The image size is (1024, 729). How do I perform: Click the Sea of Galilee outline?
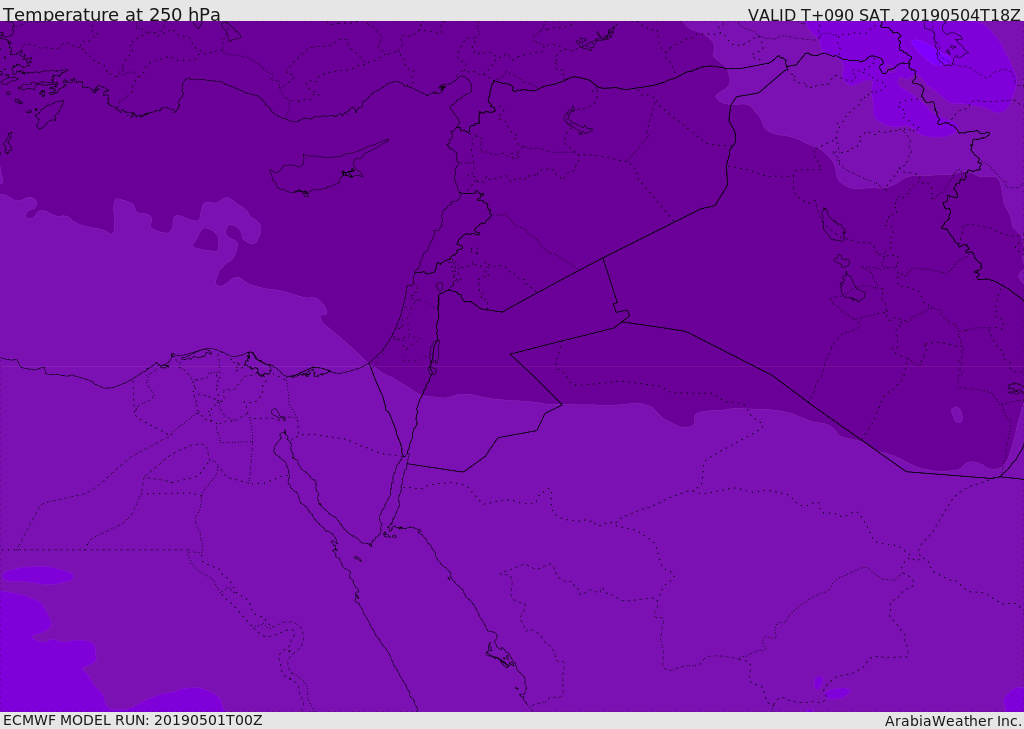point(440,287)
